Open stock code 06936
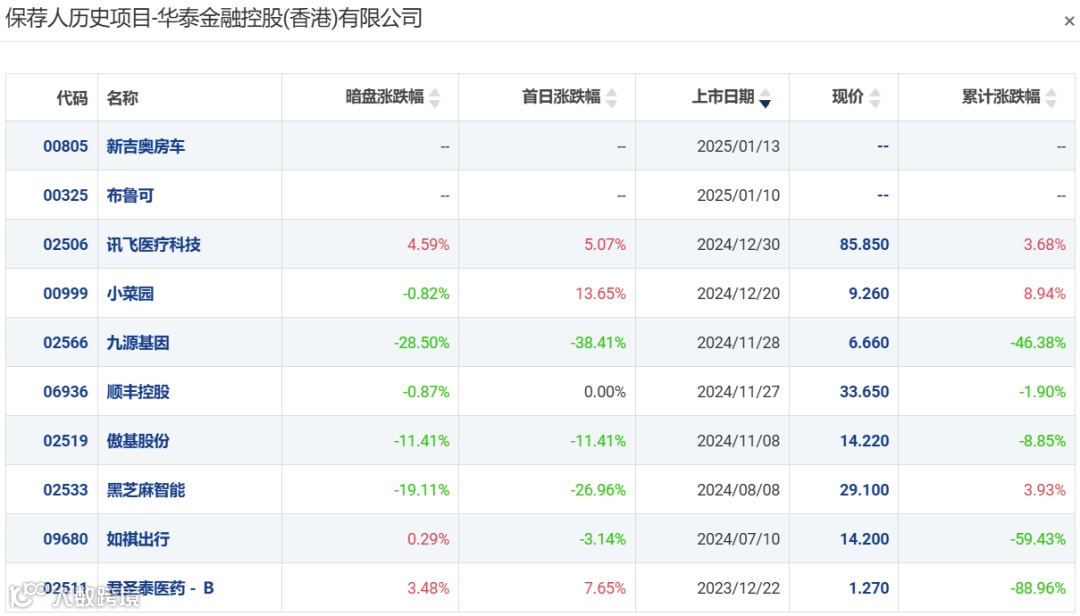The height and width of the screenshot is (616, 1080). (x=65, y=391)
